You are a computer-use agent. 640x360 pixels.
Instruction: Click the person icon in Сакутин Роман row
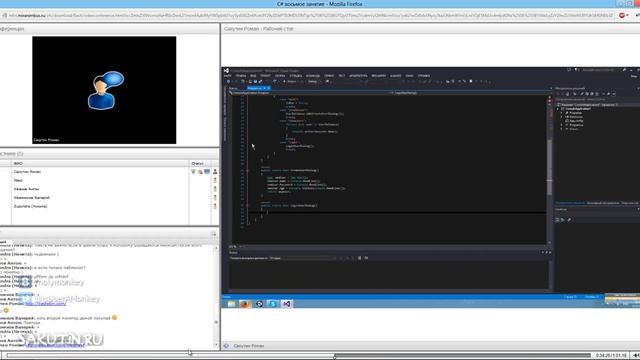215,172
